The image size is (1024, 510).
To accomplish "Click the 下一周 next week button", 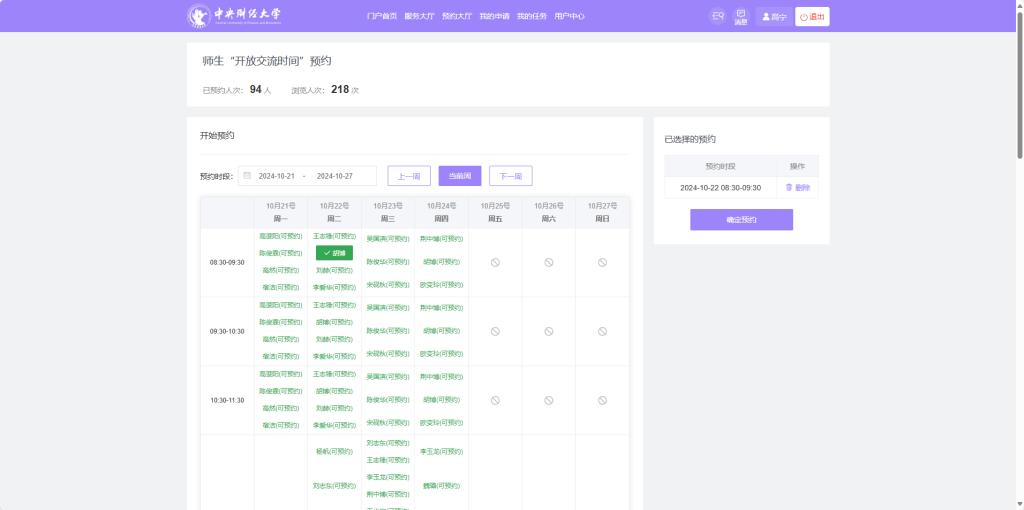I will (x=510, y=176).
